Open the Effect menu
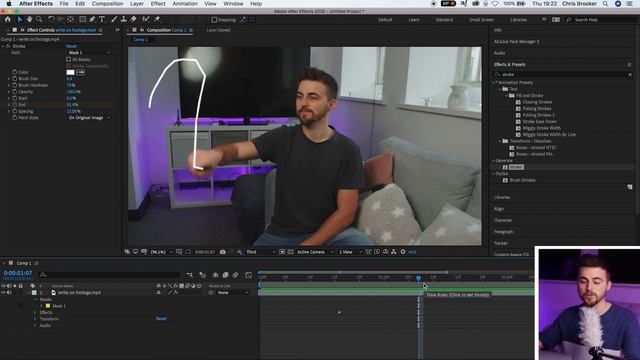 158,4
